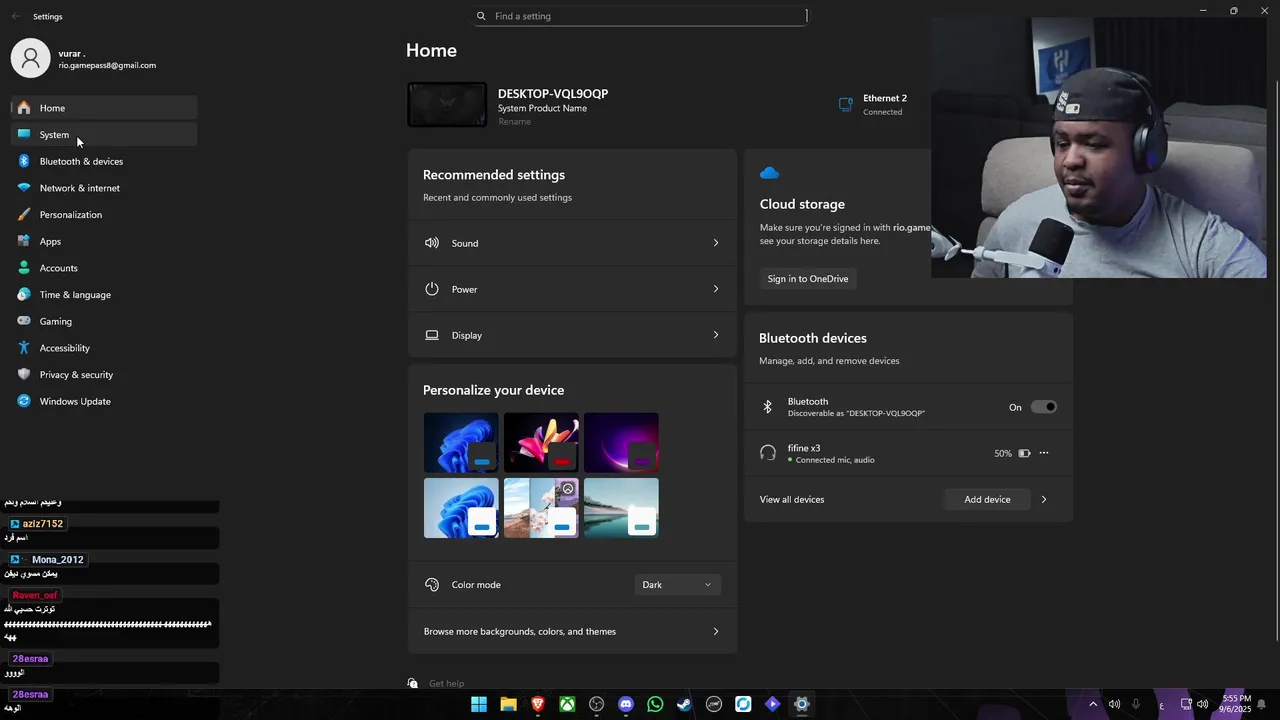Open WhatsApp from the taskbar

point(655,704)
